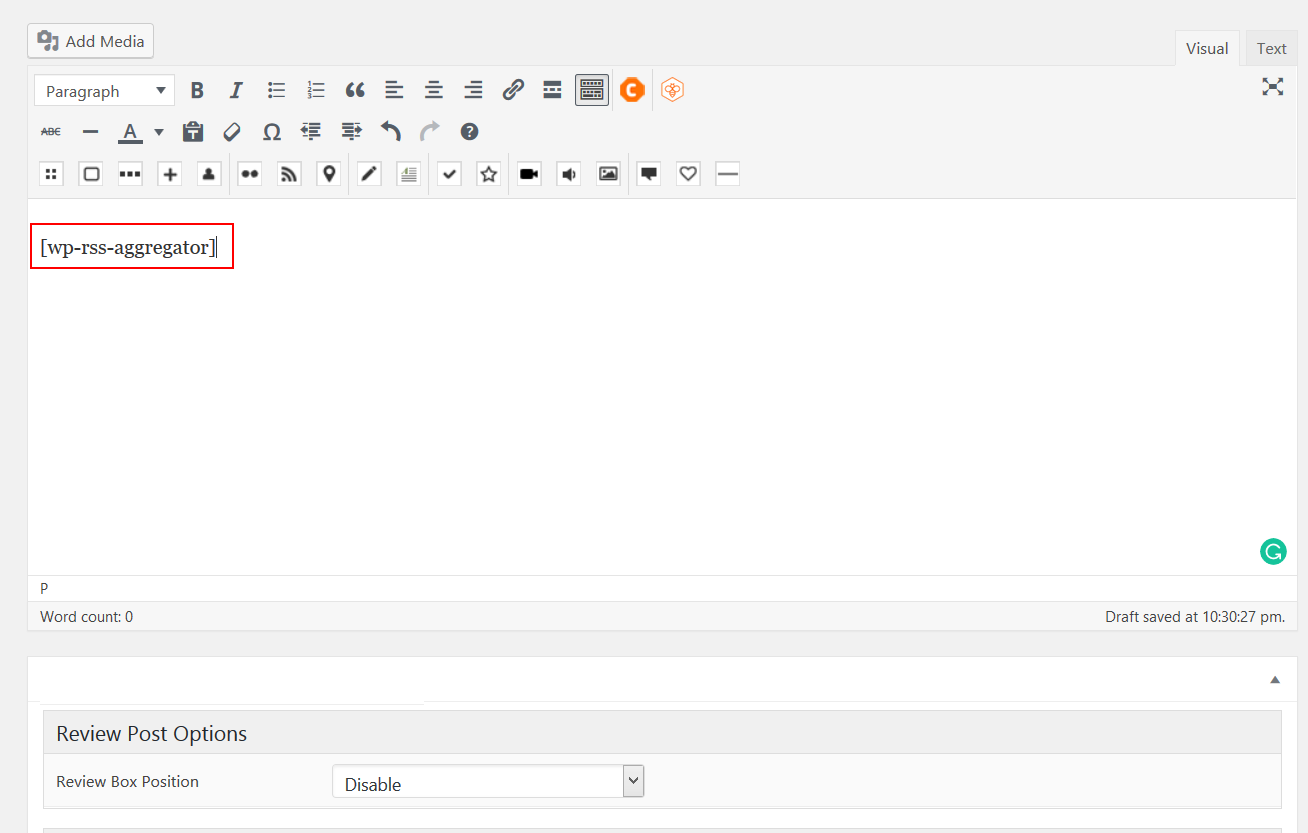Click the orange hexagon toolbar icon

pyautogui.click(x=673, y=91)
